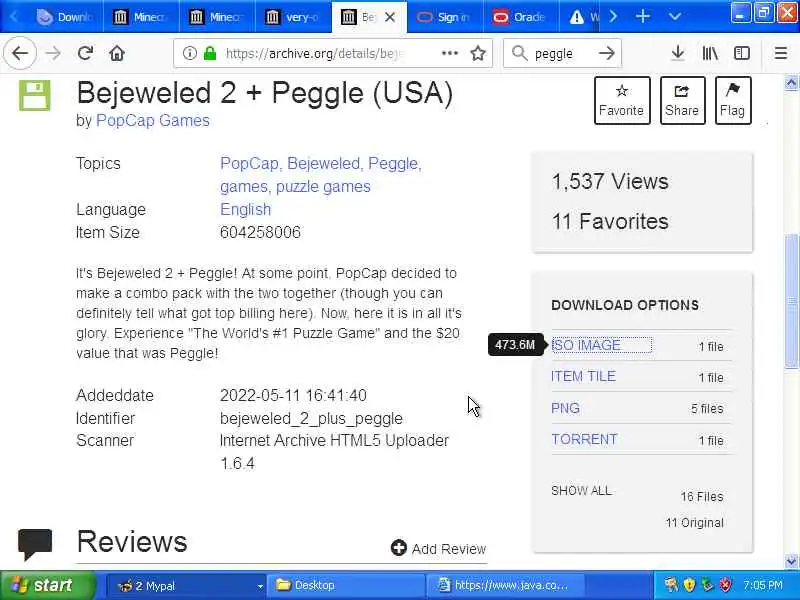This screenshot has height=600, width=800.
Task: Reload the current page
Action: pos(85,53)
